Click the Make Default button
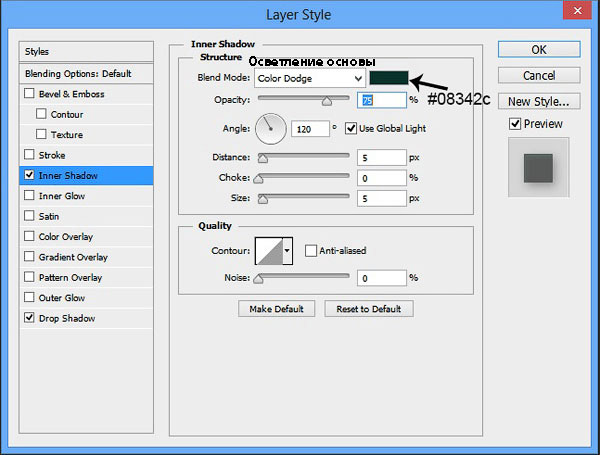 click(x=277, y=309)
